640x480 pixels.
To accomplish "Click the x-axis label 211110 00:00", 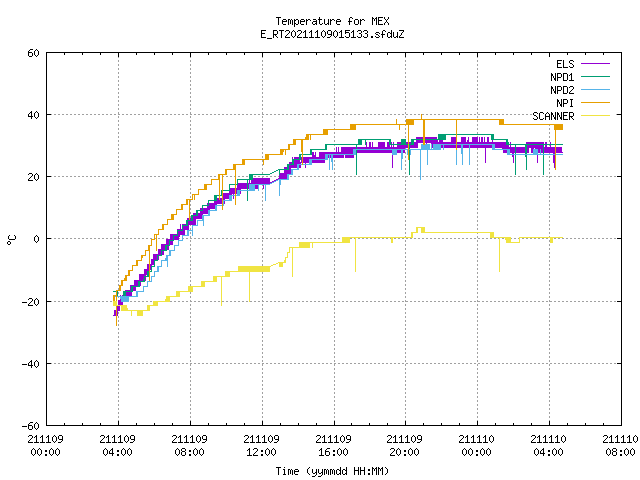I will click(476, 446).
